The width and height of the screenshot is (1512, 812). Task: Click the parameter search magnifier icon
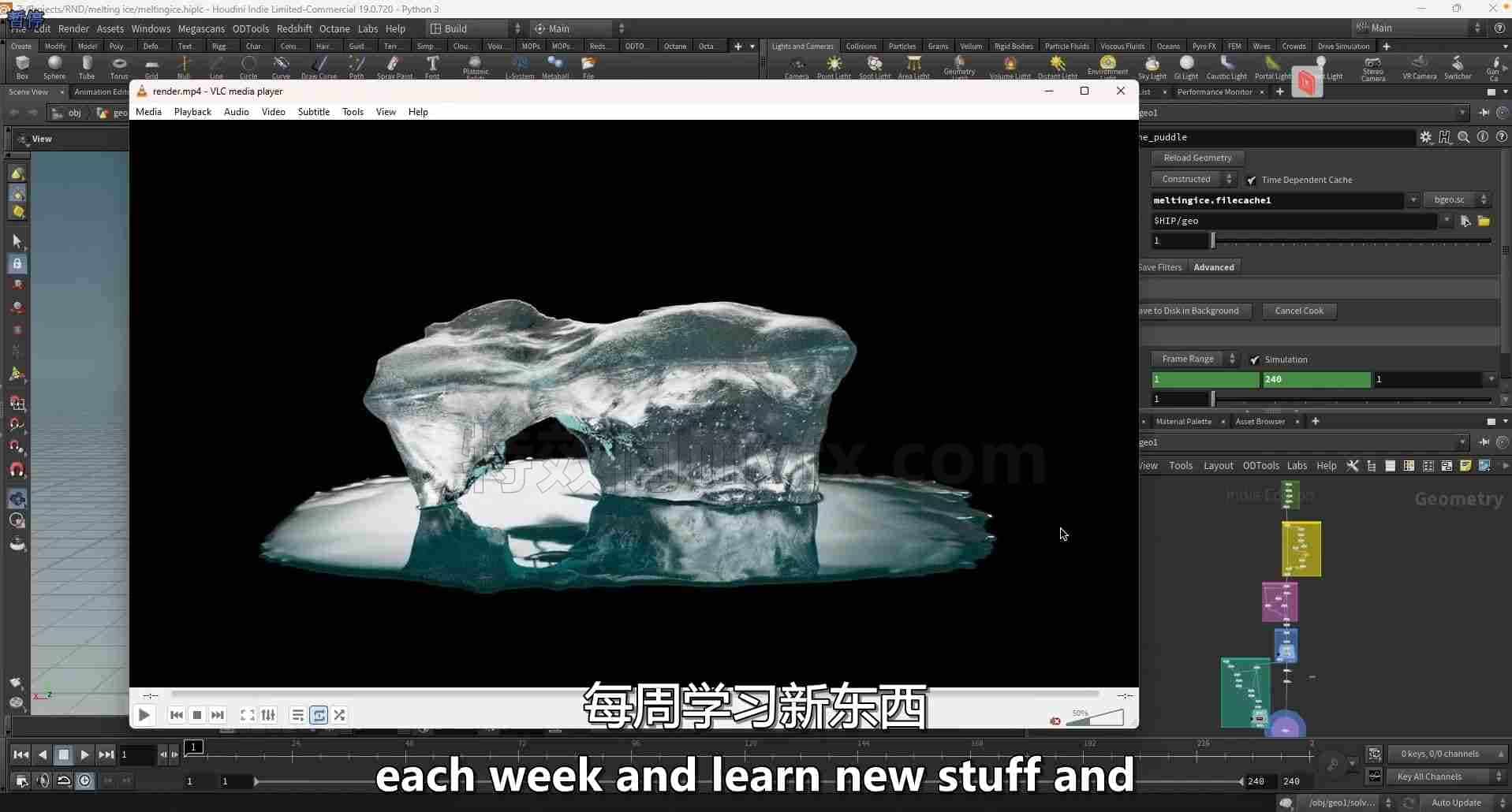click(x=1464, y=136)
